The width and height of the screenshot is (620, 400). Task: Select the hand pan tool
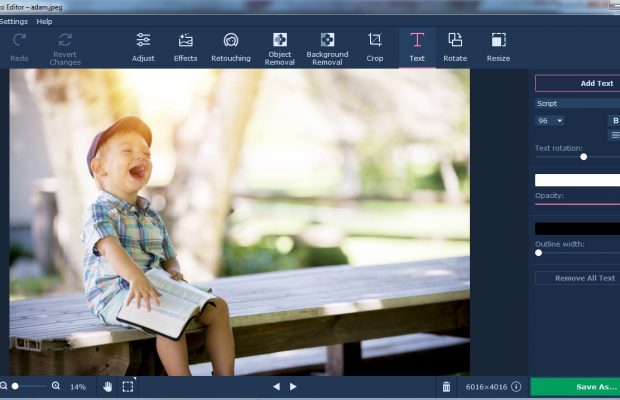pos(107,386)
